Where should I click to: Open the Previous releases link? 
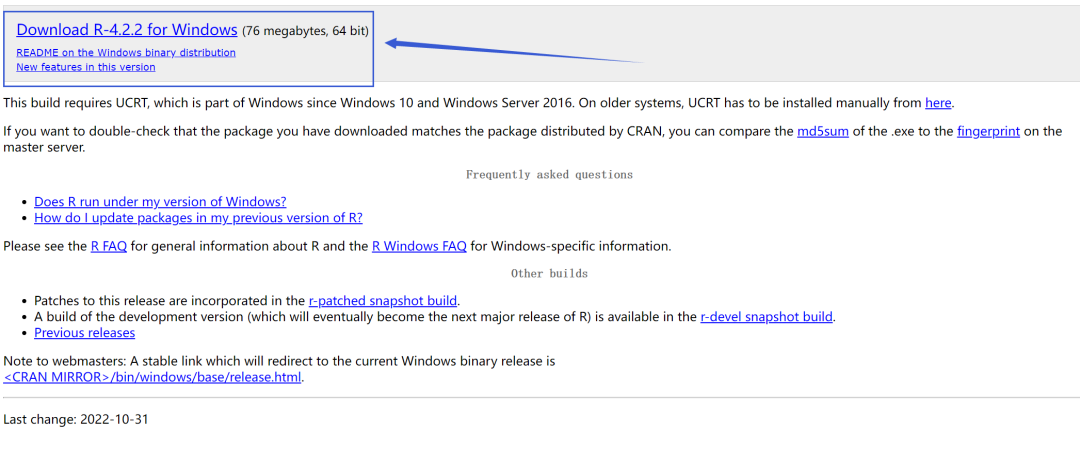click(84, 333)
